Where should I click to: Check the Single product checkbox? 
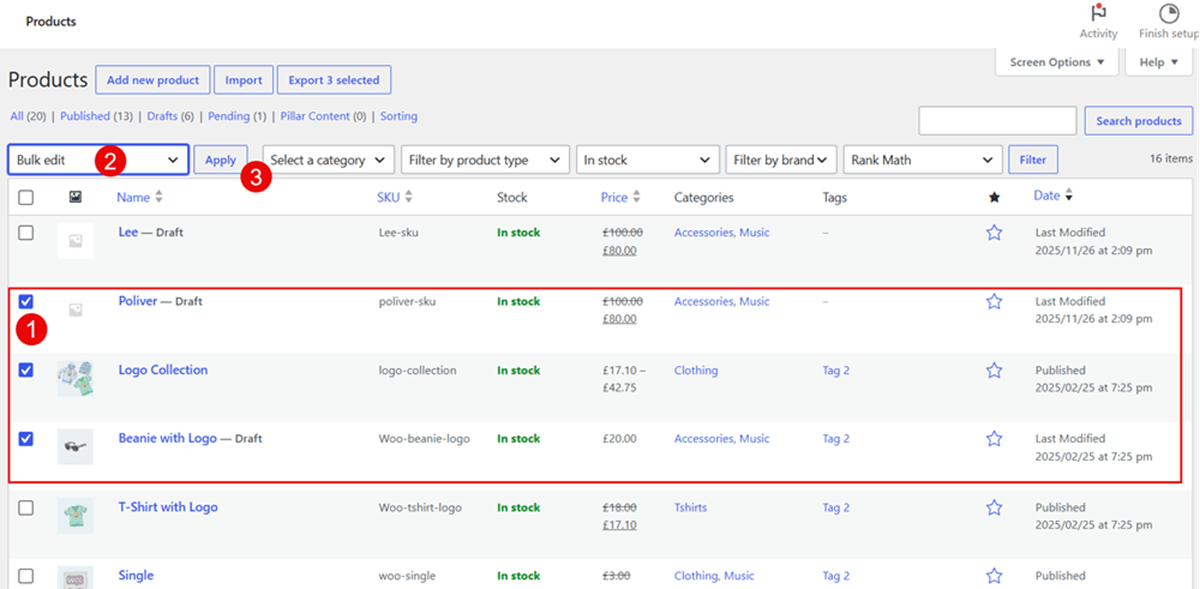[x=26, y=576]
